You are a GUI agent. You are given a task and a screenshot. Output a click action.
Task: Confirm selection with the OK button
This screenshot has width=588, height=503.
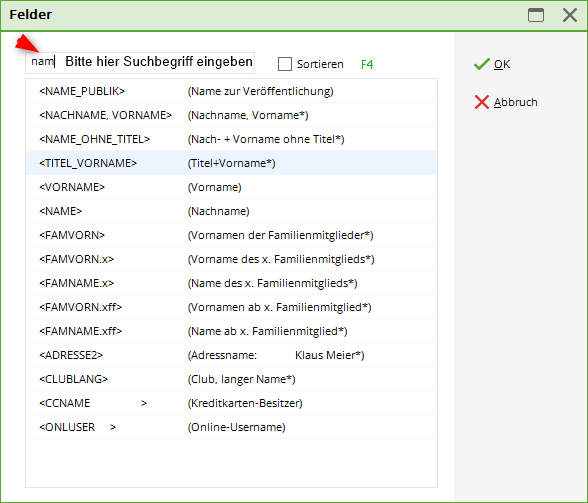(x=492, y=64)
